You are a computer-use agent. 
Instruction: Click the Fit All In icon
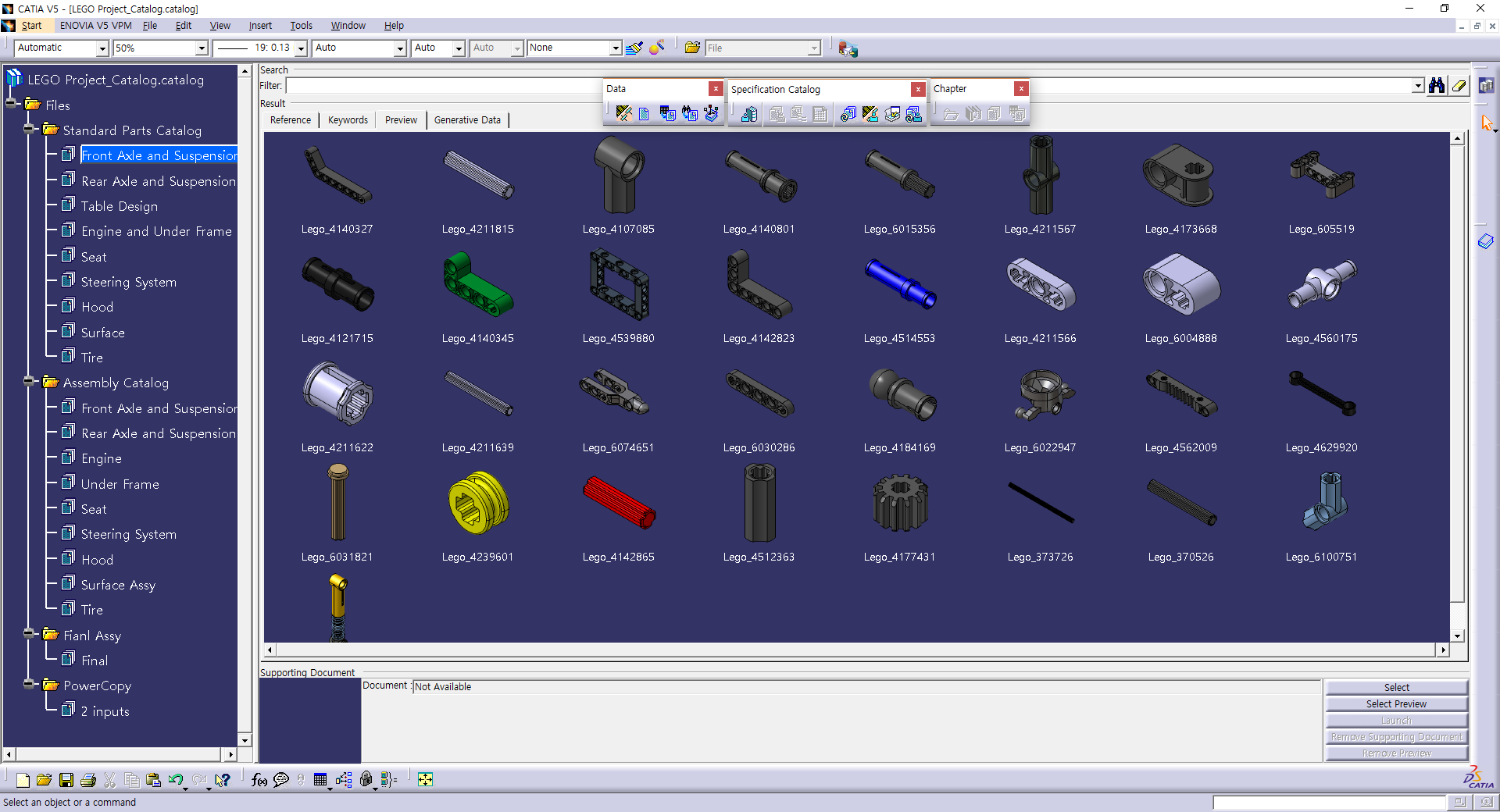click(x=425, y=780)
